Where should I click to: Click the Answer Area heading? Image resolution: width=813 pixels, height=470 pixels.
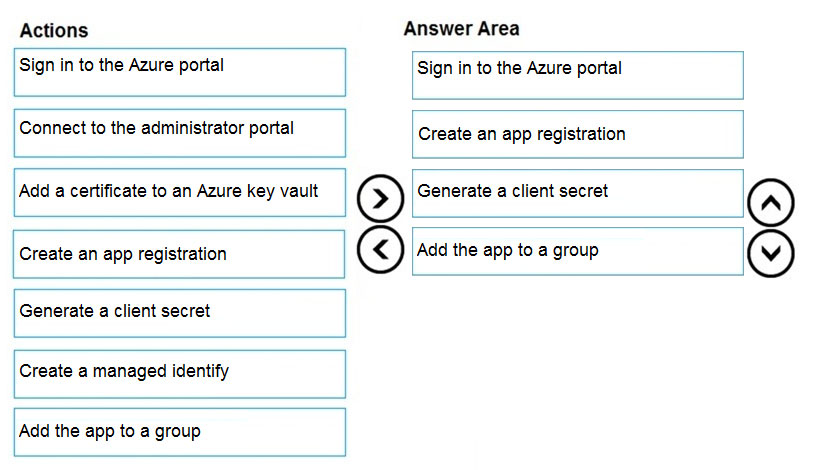tap(461, 29)
